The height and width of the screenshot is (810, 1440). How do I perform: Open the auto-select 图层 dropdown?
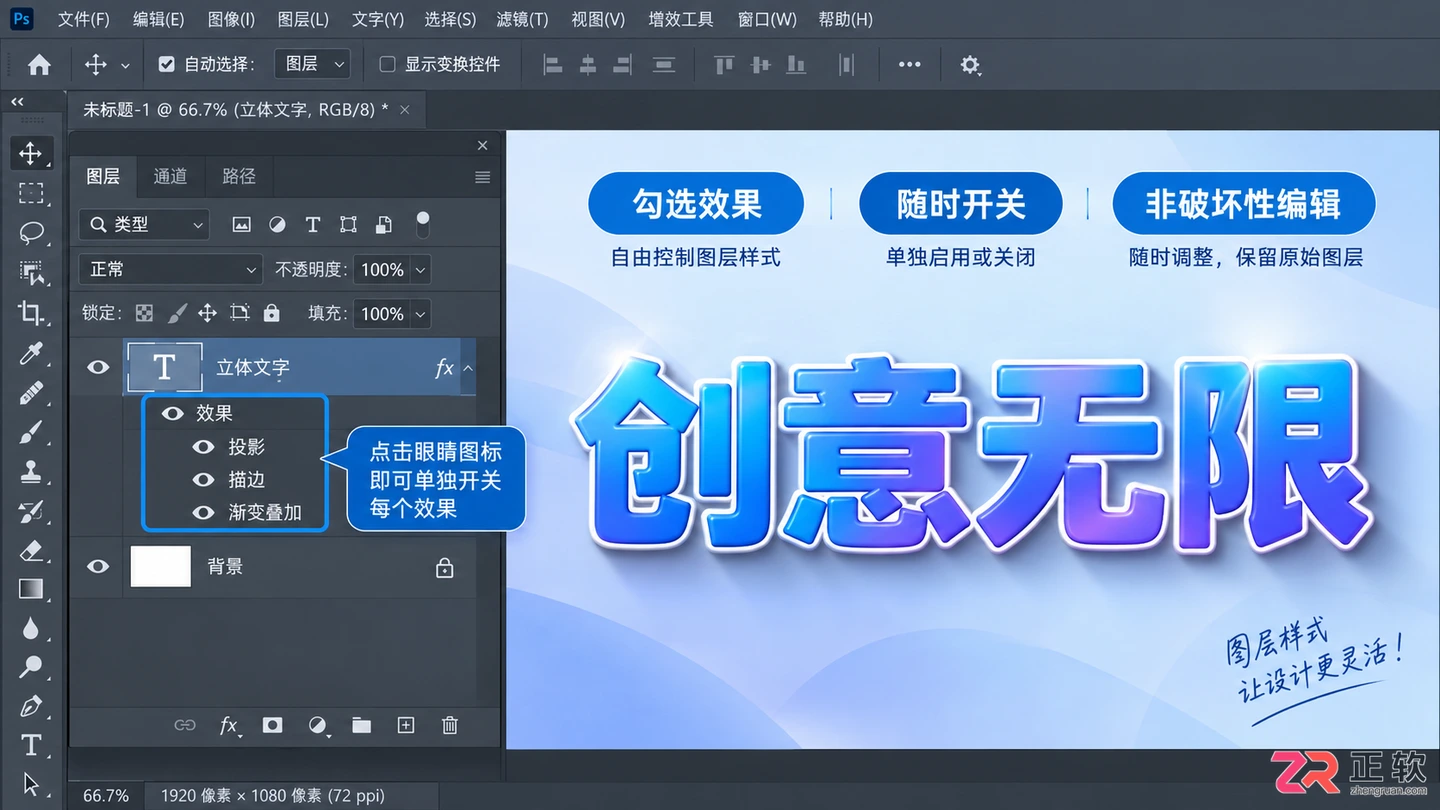point(314,65)
